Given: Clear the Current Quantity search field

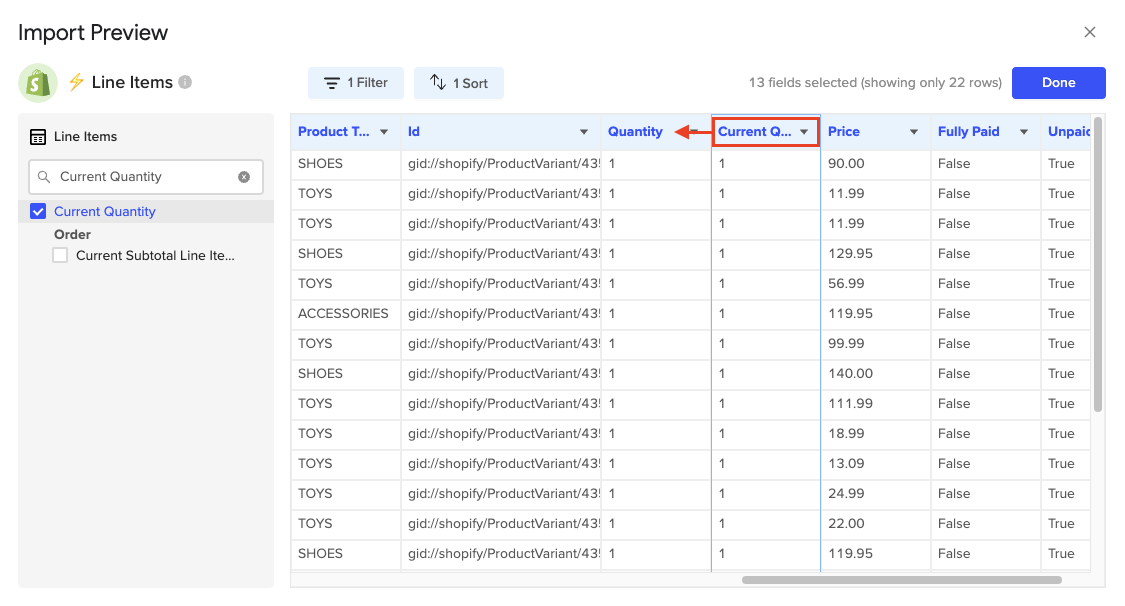Looking at the screenshot, I should pos(244,176).
